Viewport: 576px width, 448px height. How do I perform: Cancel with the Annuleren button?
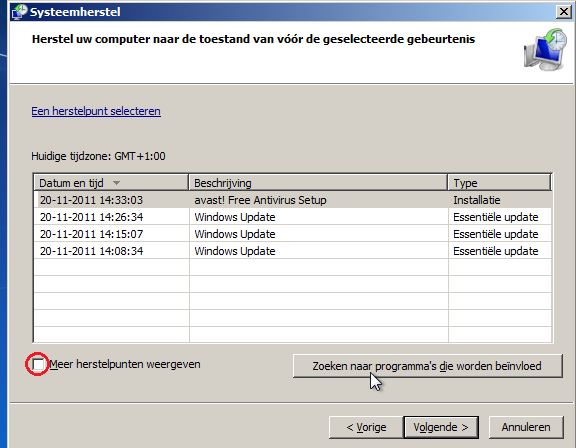pos(526,427)
